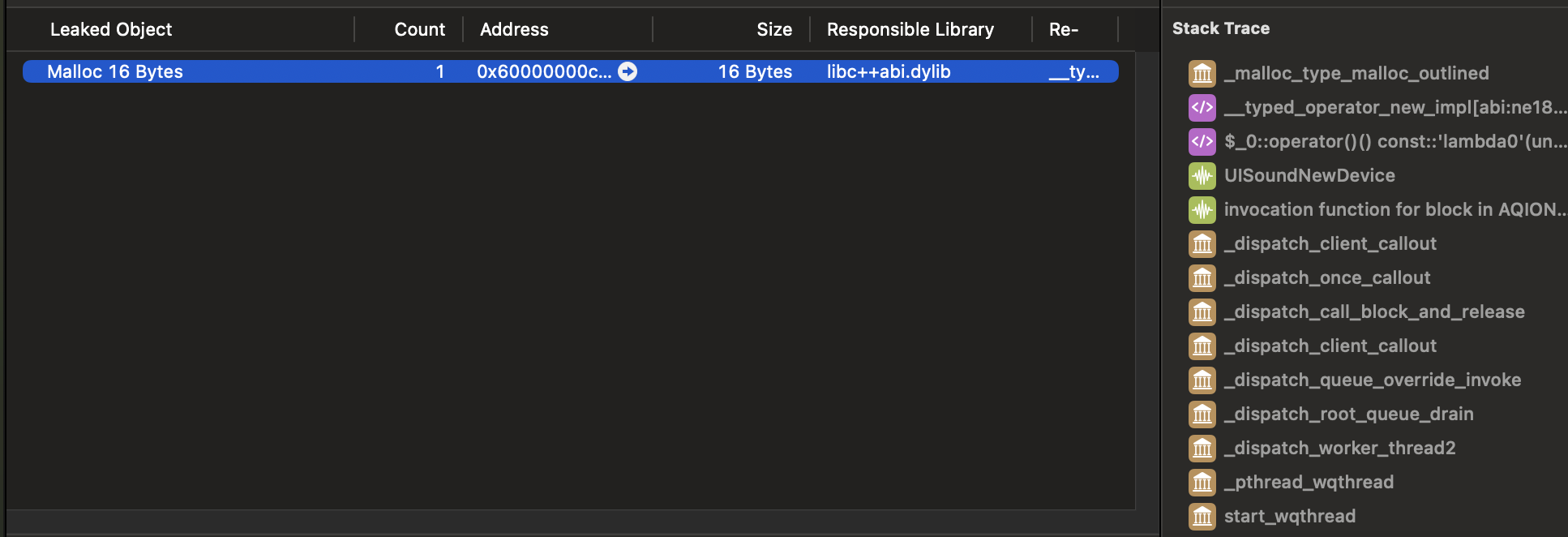Click the UISoundNewDevice audio waveform icon
Screen dimensions: 1568x537
click(1202, 175)
